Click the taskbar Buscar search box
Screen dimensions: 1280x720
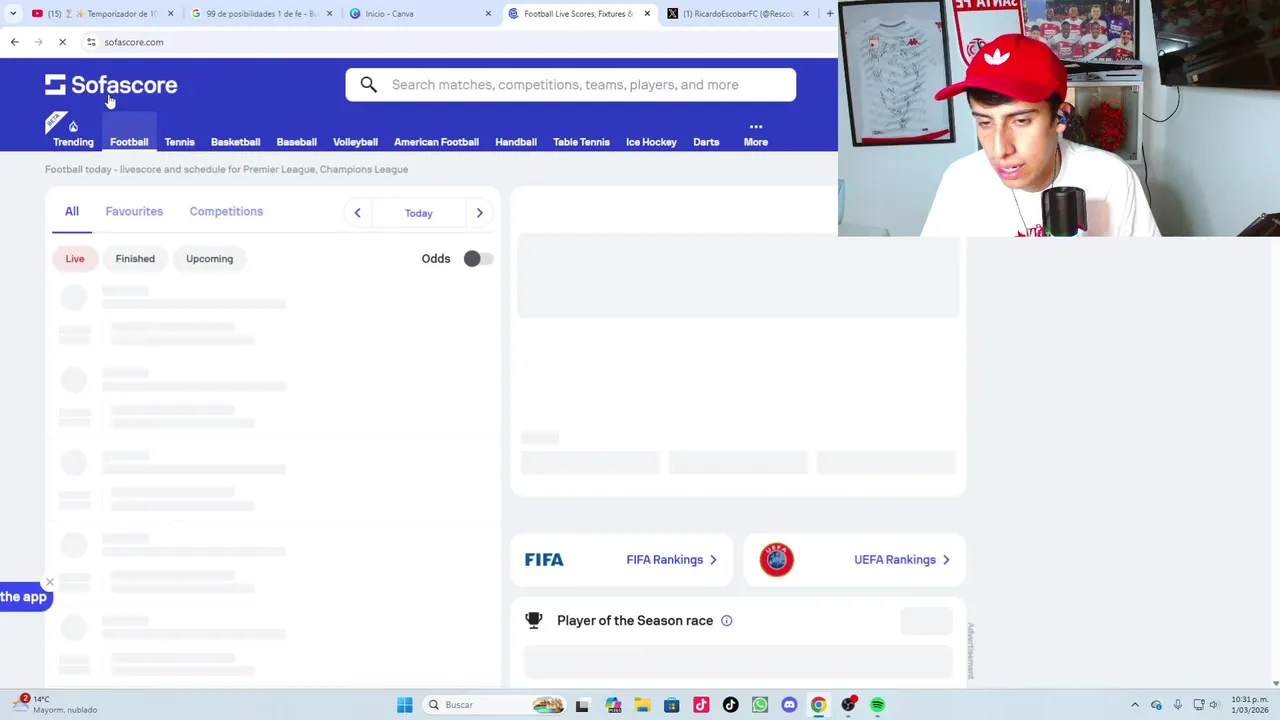495,705
